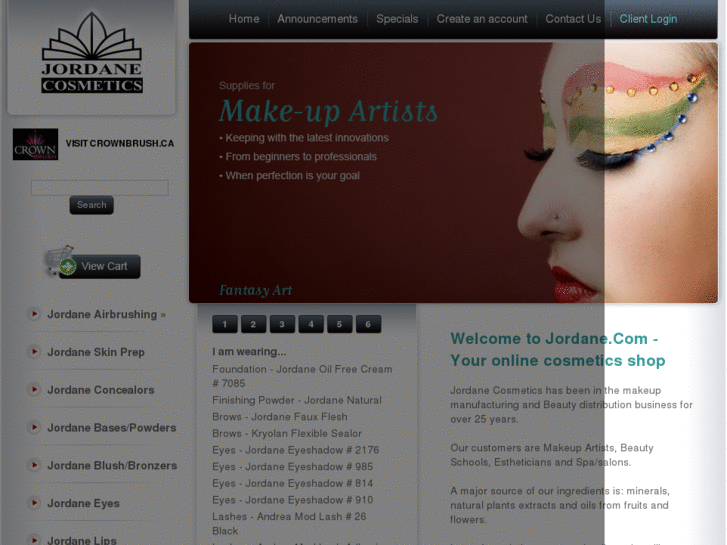This screenshot has height=545, width=727.
Task: Click the Jordane Cosmetics logo
Action: [x=92, y=52]
